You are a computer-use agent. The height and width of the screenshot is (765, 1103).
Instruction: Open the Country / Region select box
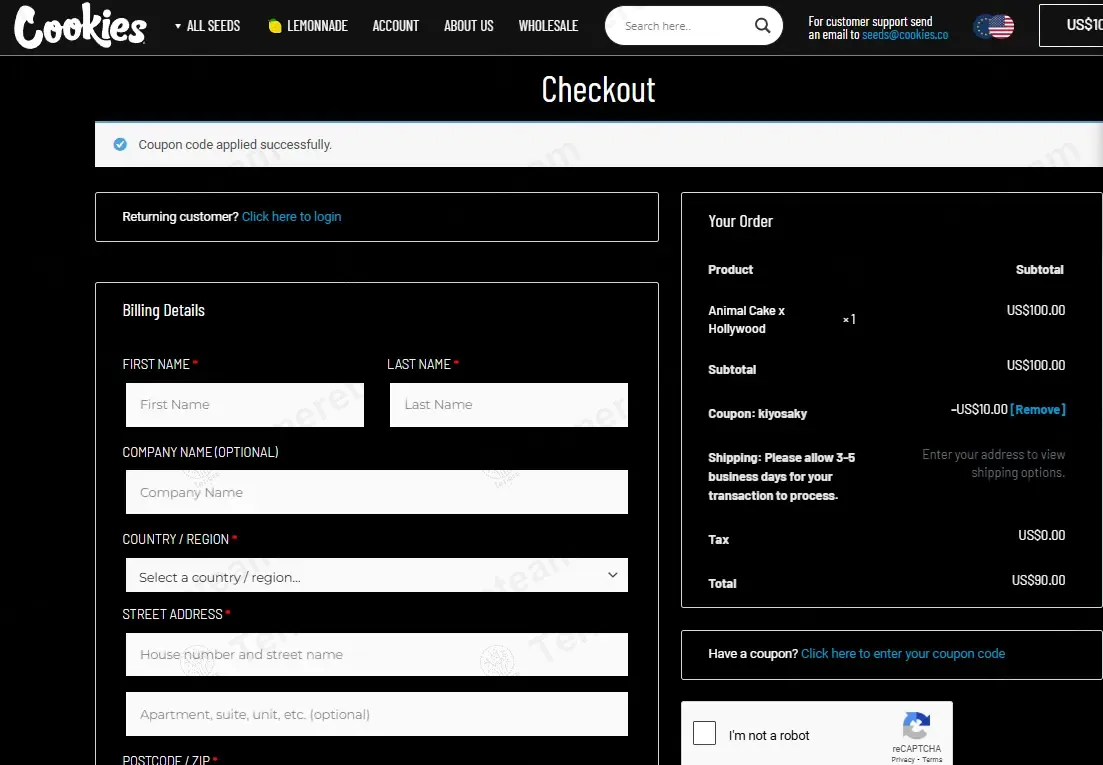376,575
